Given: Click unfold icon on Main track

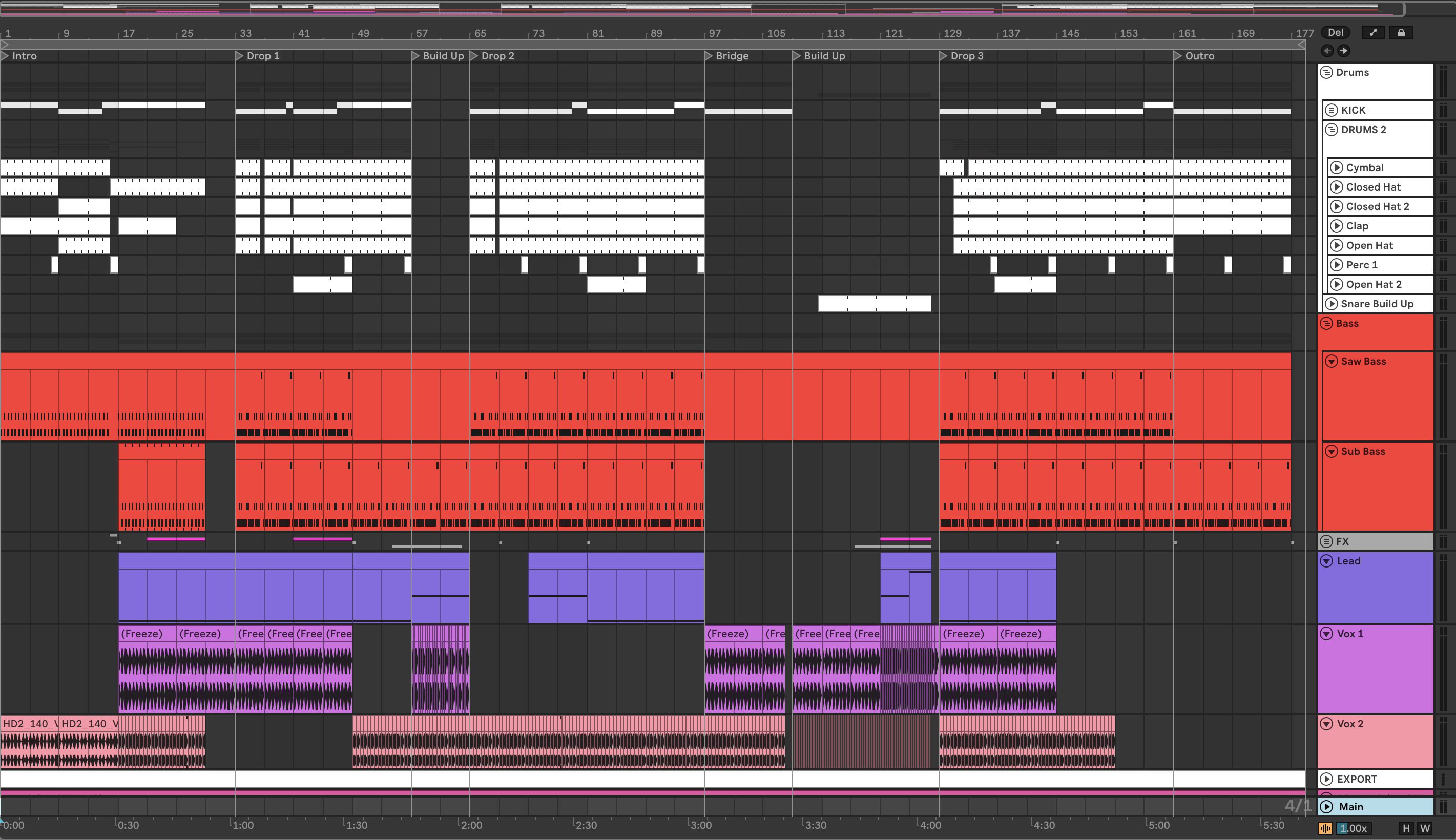Looking at the screenshot, I should tap(1327, 807).
